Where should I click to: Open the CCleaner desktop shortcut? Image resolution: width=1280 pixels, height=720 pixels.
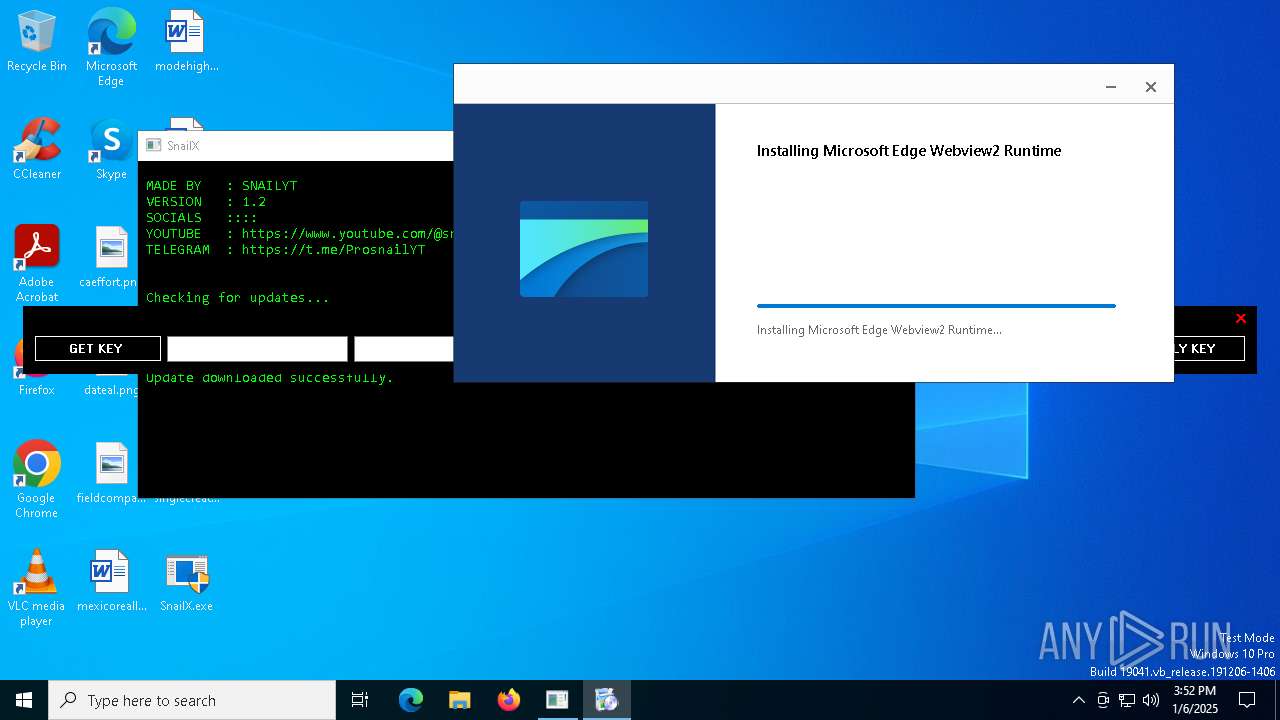click(x=37, y=150)
